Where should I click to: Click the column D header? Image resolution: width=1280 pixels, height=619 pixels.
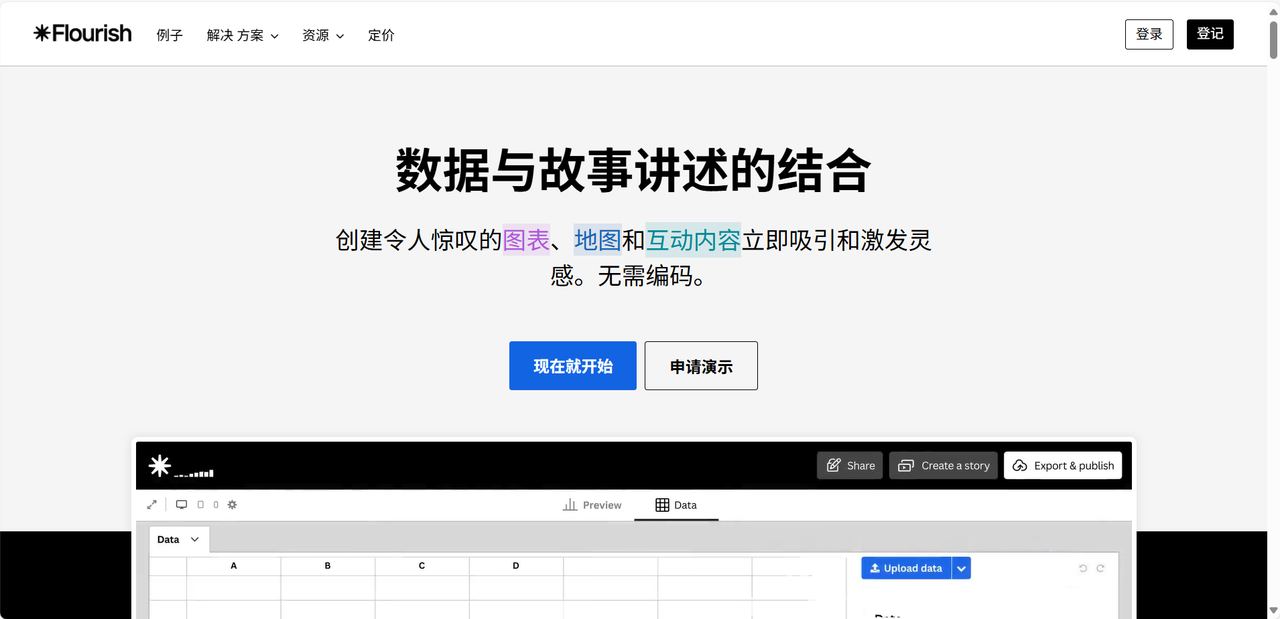coord(516,566)
